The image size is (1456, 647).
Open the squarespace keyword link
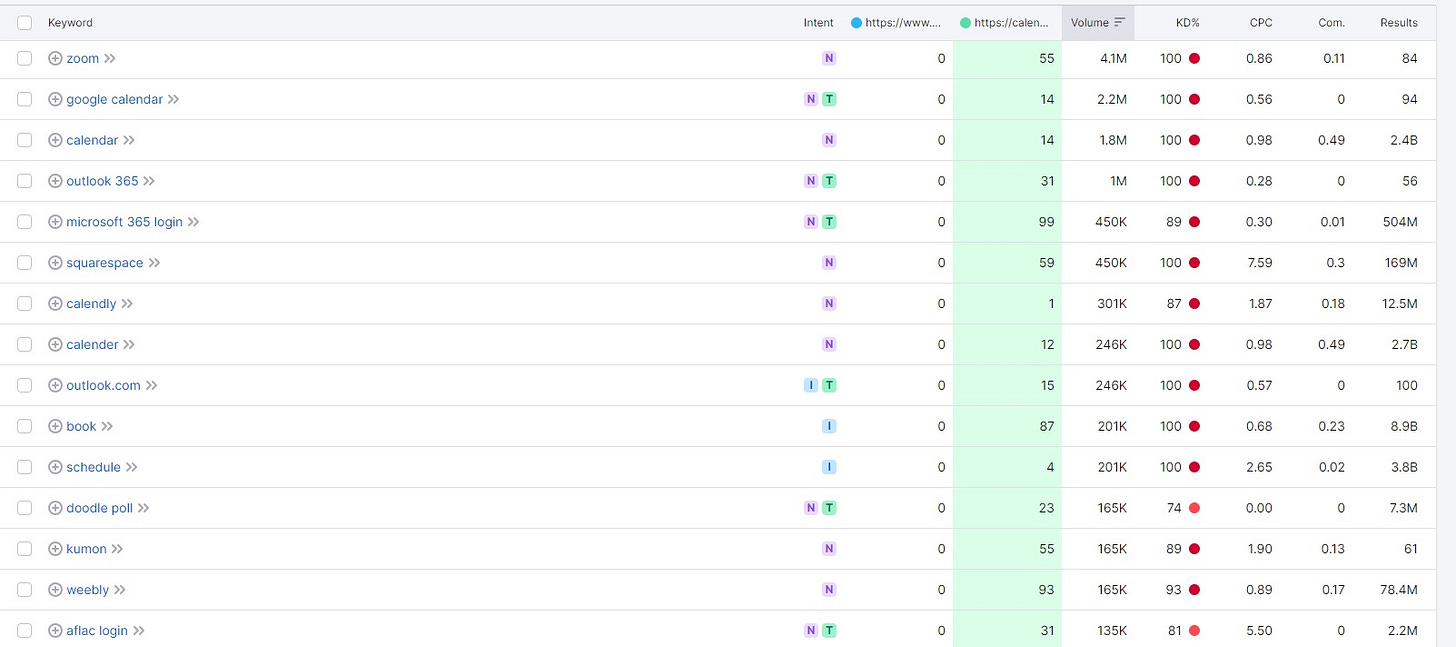105,263
